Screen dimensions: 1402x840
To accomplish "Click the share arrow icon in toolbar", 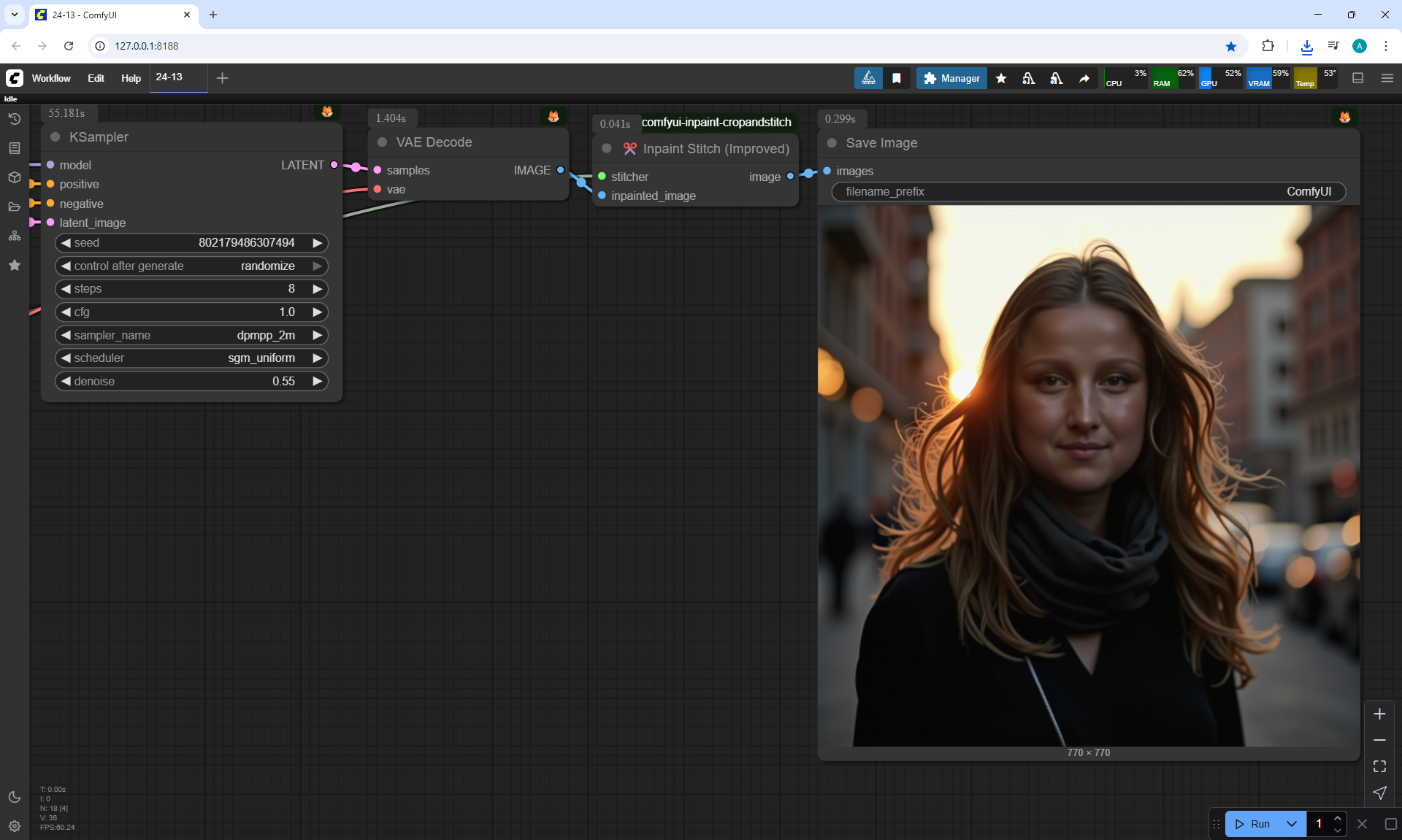I will click(x=1084, y=78).
